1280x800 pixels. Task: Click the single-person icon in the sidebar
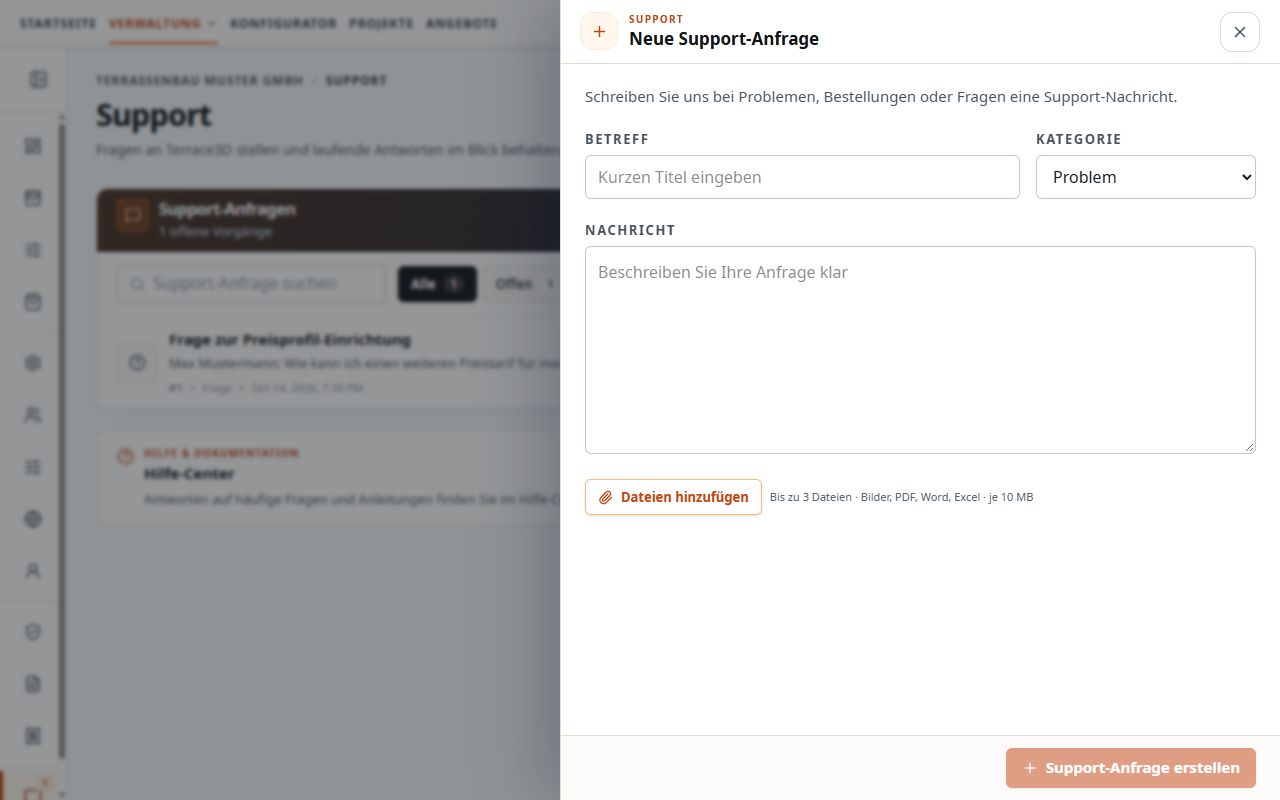point(33,571)
